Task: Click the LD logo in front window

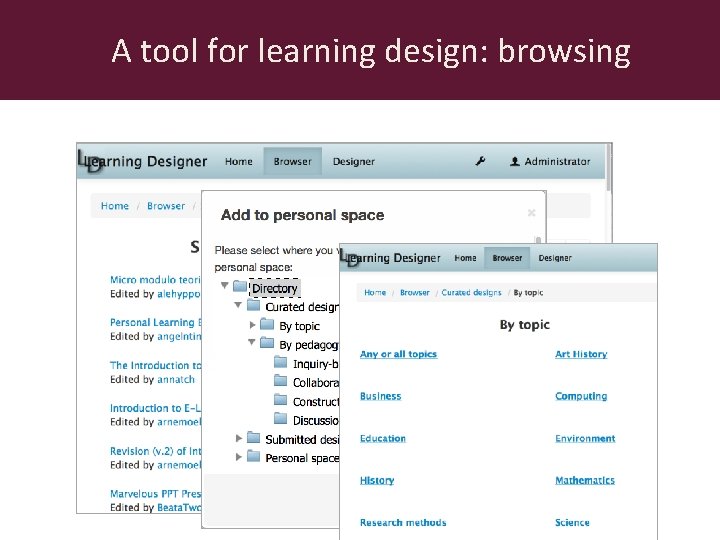Action: coord(350,259)
